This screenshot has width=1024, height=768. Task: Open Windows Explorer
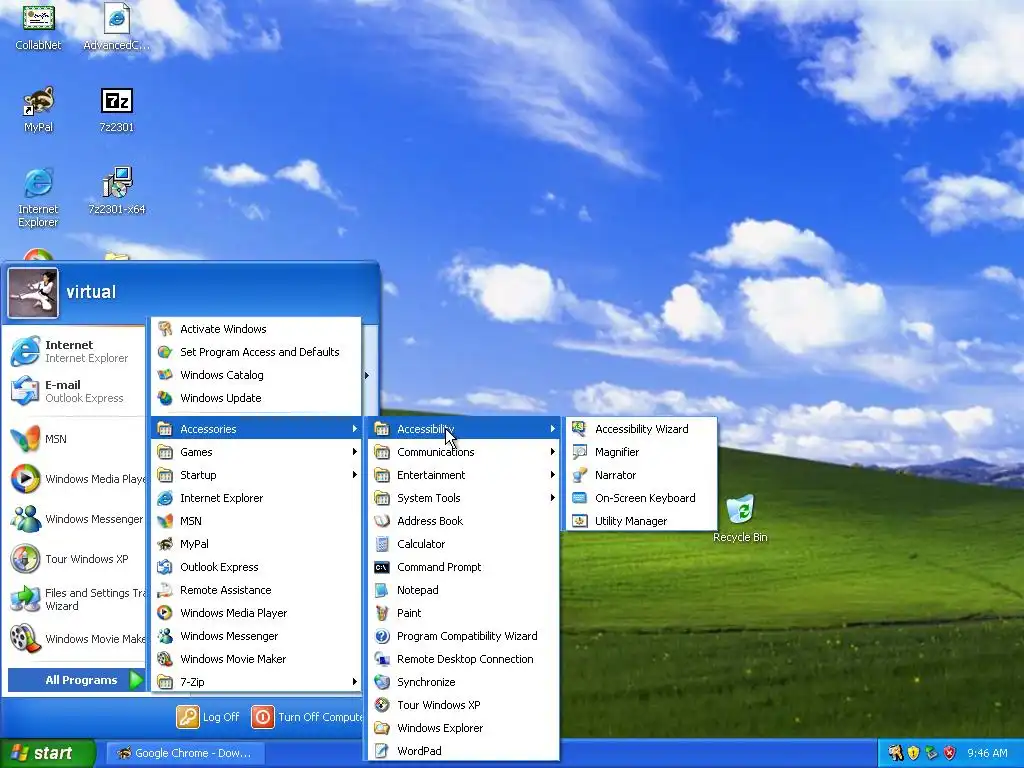(464, 728)
